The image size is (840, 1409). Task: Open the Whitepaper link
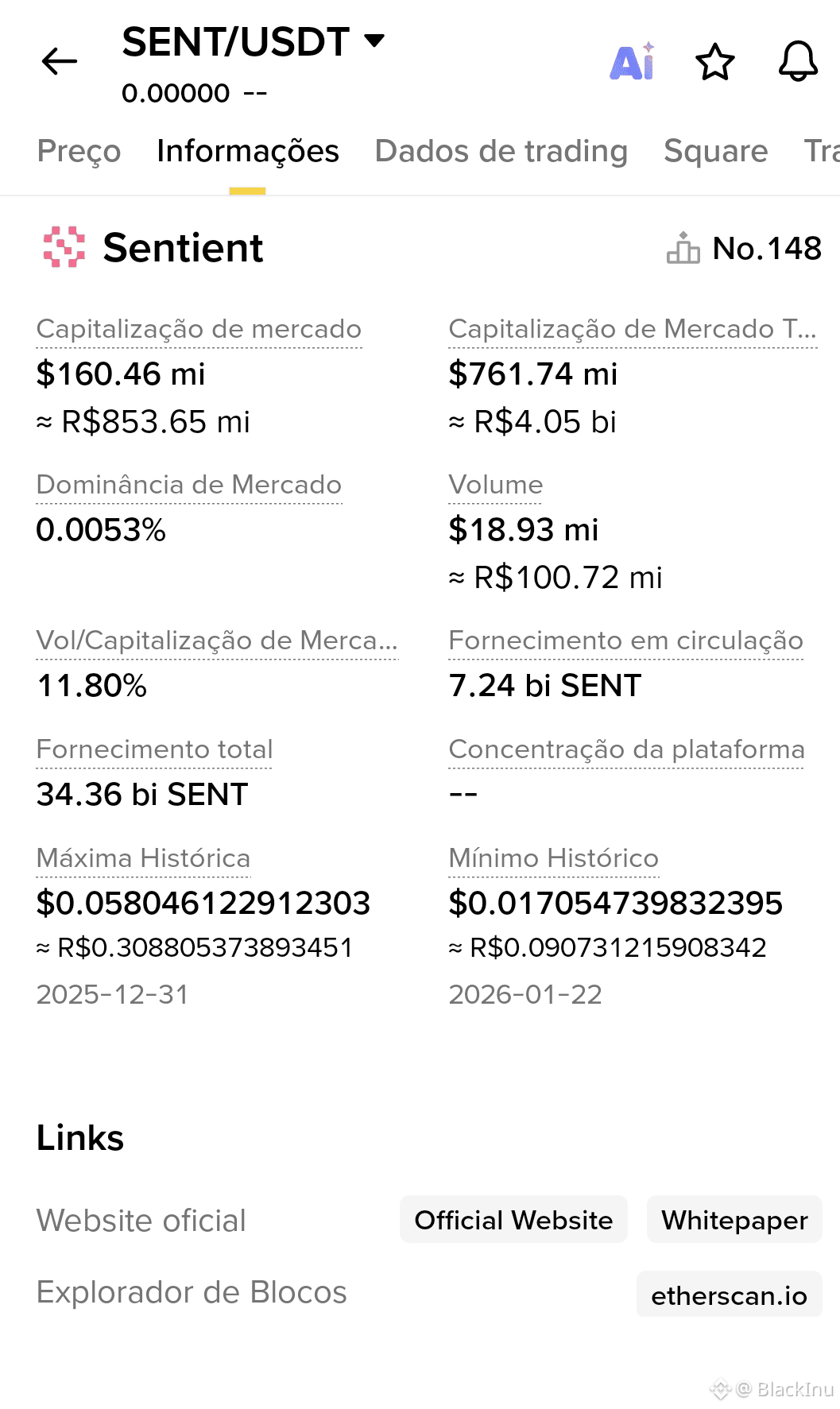click(734, 1220)
